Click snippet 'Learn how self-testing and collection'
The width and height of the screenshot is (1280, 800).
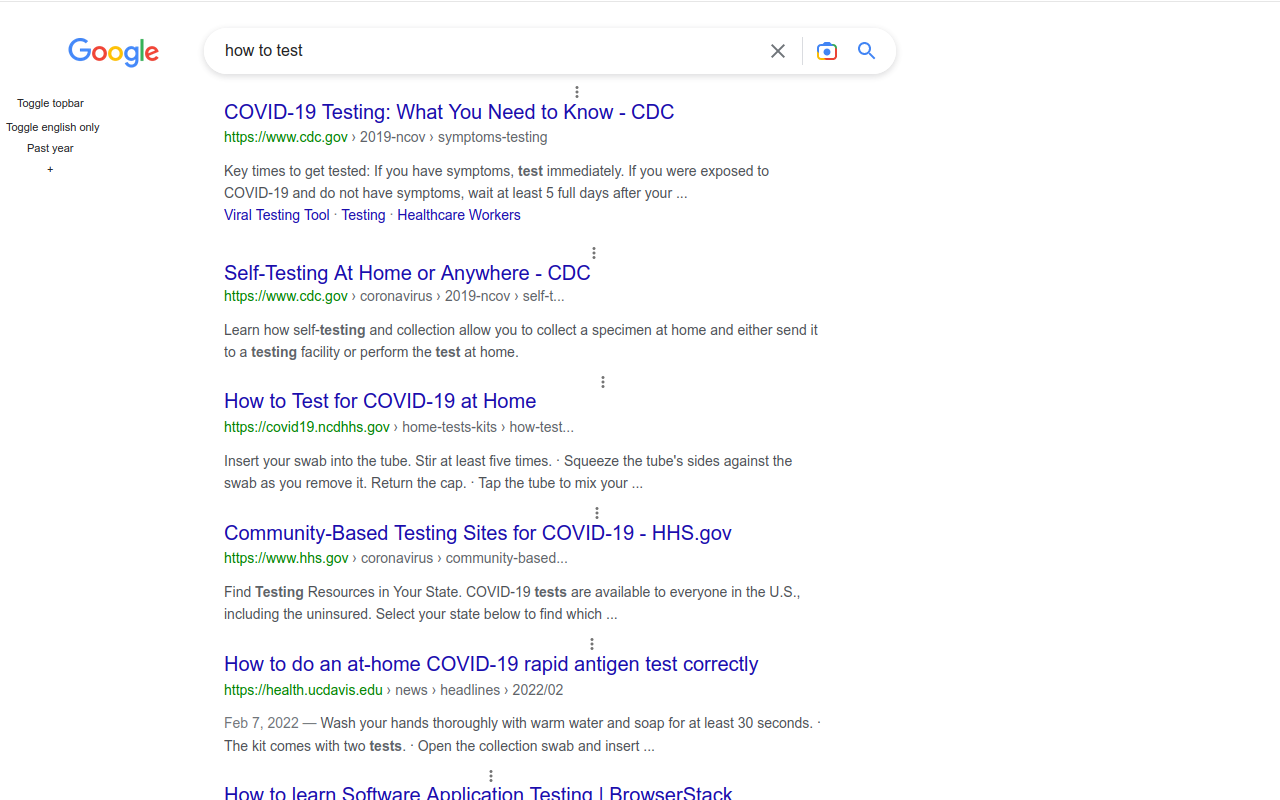521,341
